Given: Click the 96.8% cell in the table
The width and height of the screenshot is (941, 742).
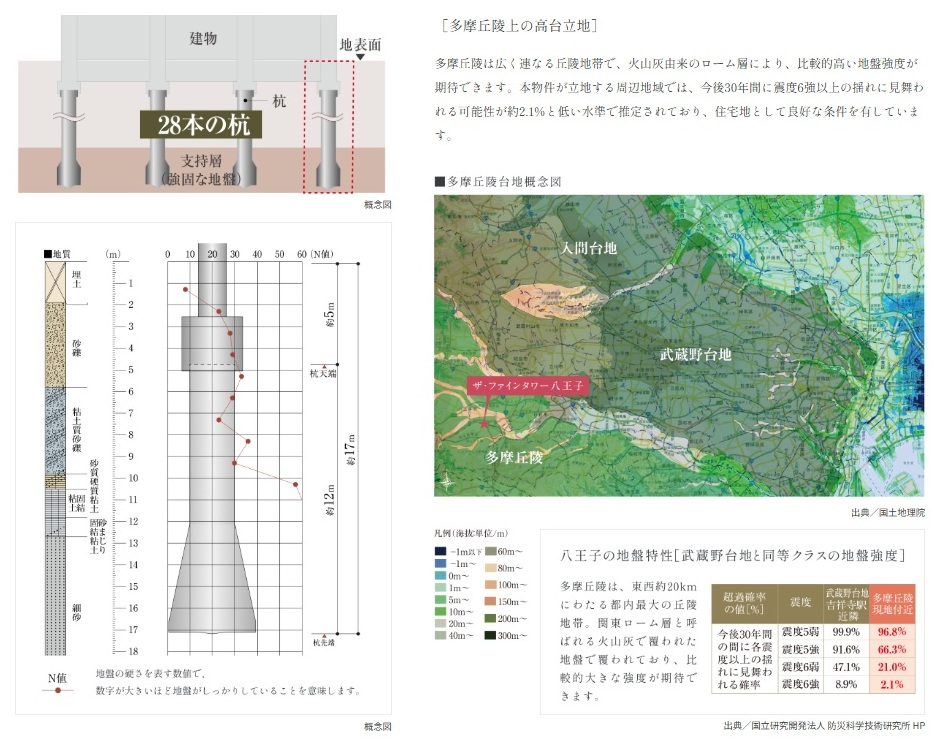Looking at the screenshot, I should click(891, 631).
